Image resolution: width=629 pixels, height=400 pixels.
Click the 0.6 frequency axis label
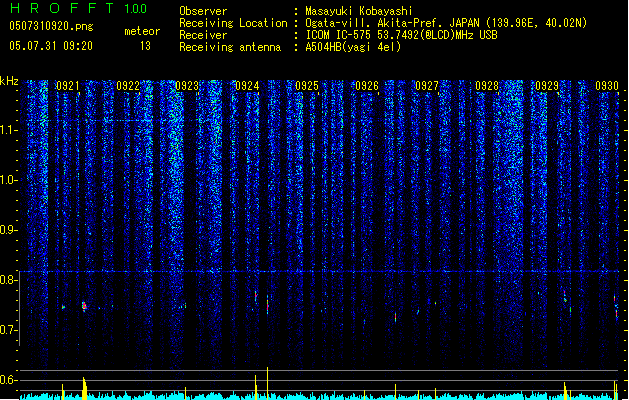(9, 380)
